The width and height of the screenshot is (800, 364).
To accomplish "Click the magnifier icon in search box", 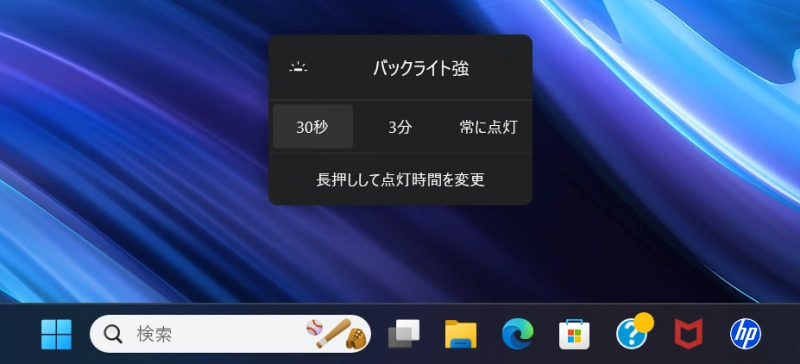I will pyautogui.click(x=113, y=334).
